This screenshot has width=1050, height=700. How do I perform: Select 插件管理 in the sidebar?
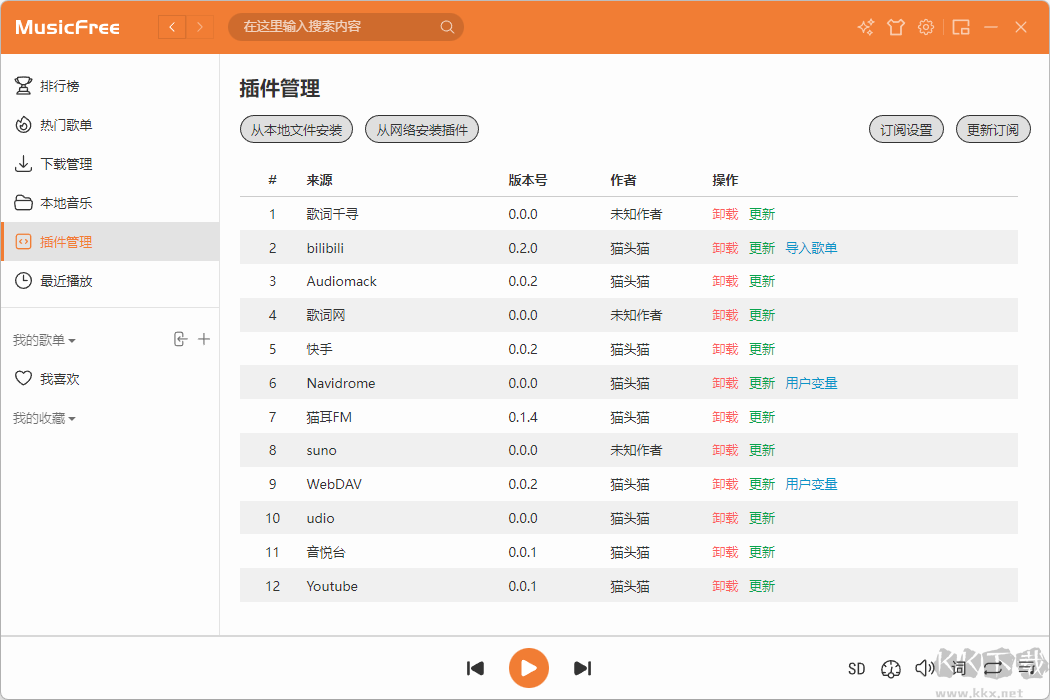click(x=110, y=241)
